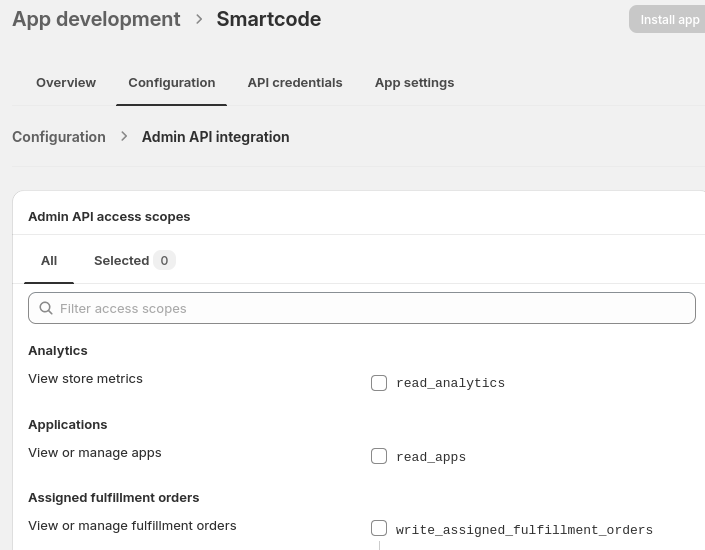Click the Configuration breadcrumb link

tap(59, 137)
